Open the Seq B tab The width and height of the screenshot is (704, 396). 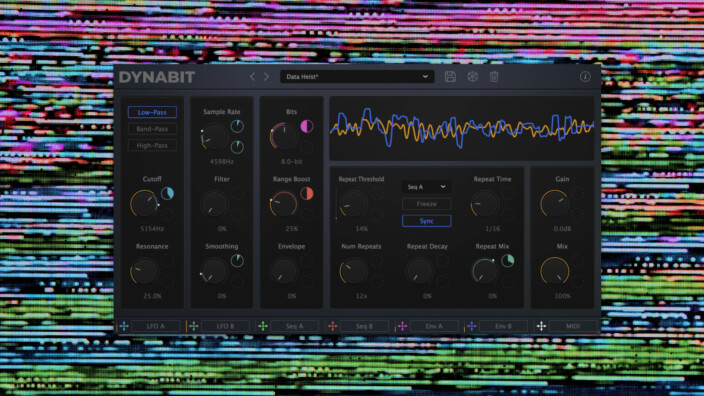pyautogui.click(x=364, y=326)
